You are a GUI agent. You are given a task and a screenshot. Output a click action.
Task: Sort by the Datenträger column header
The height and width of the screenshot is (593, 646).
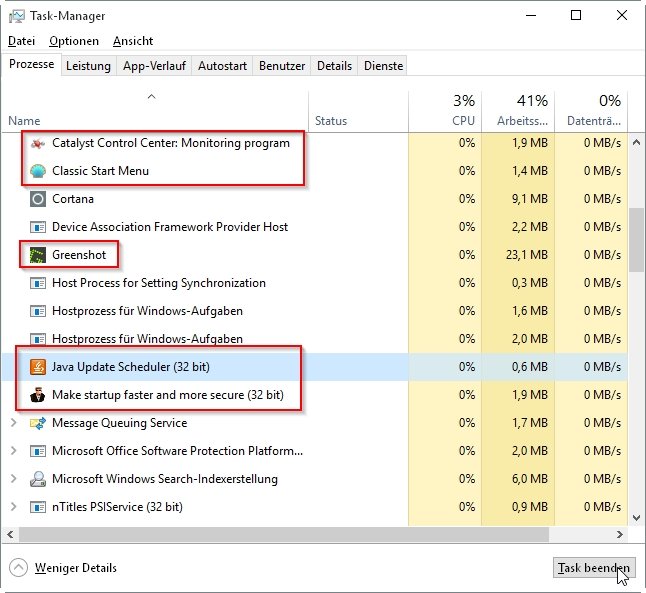click(x=591, y=111)
